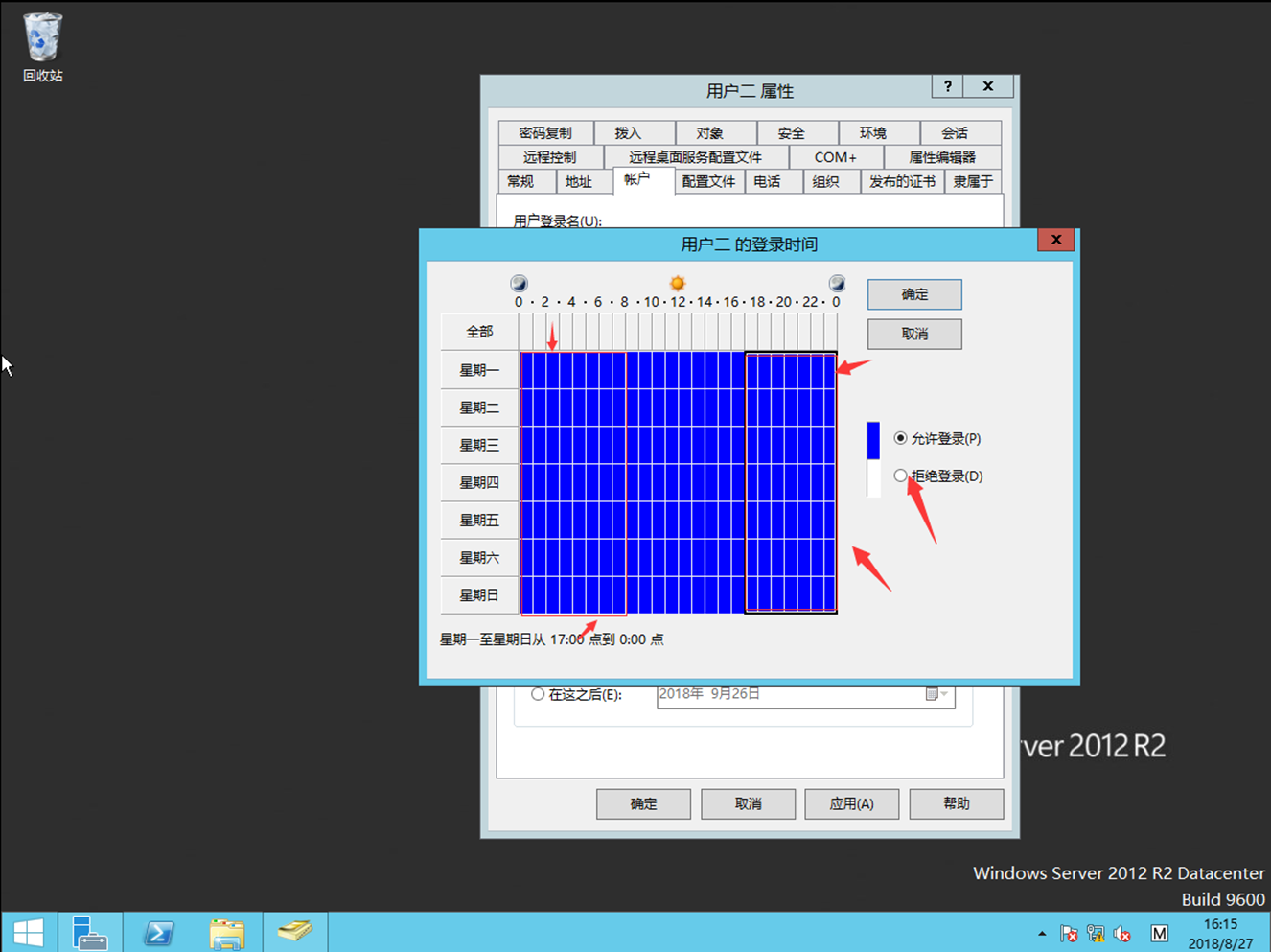Click the muted speaker tray icon
The image size is (1271, 952).
1122,933
